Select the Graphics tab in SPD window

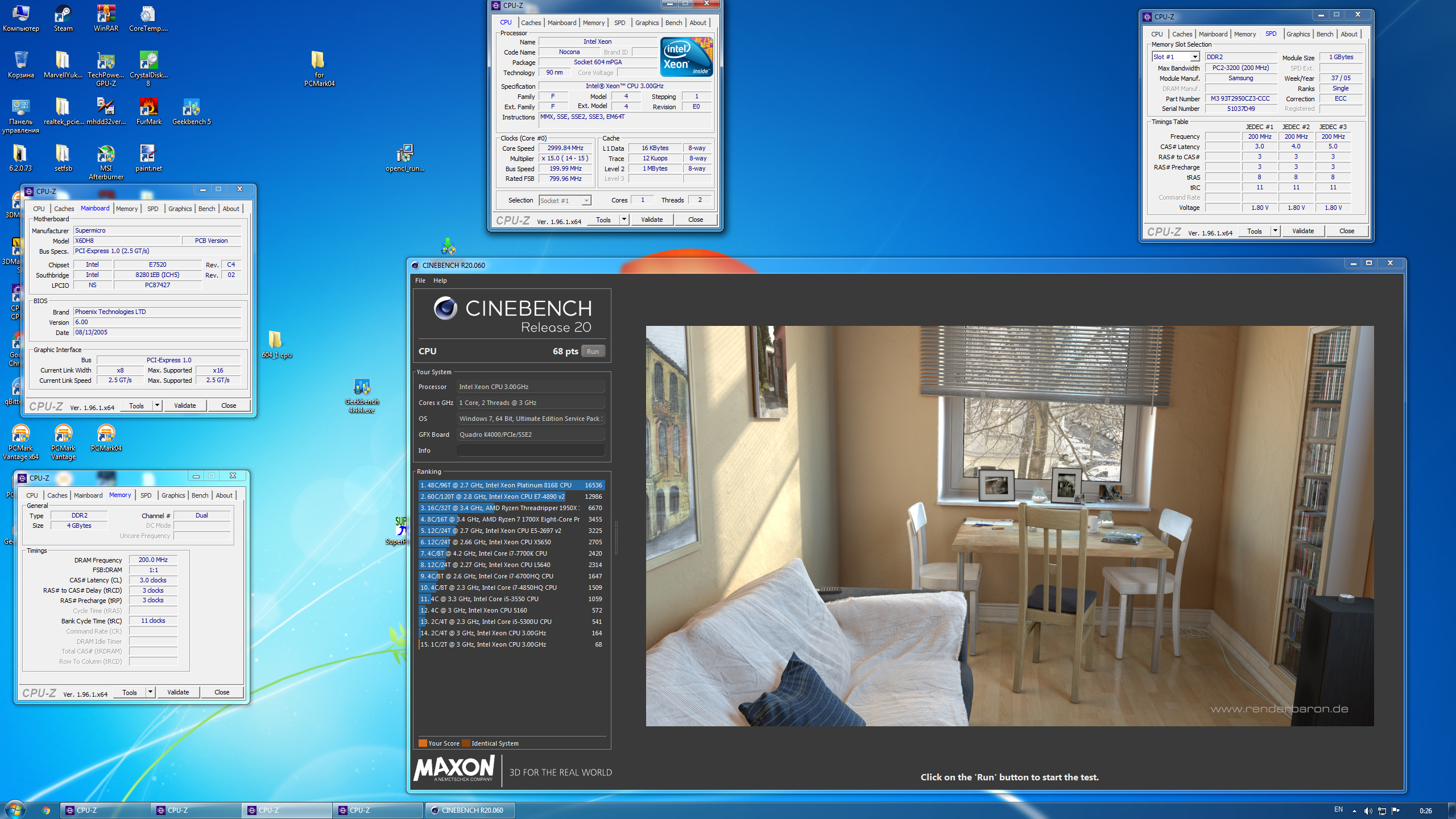coord(1298,34)
